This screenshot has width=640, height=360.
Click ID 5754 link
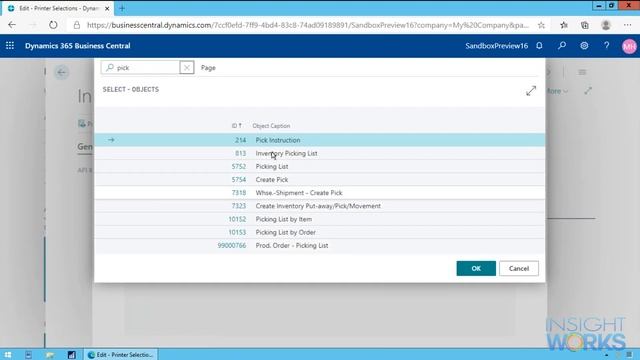tap(239, 180)
